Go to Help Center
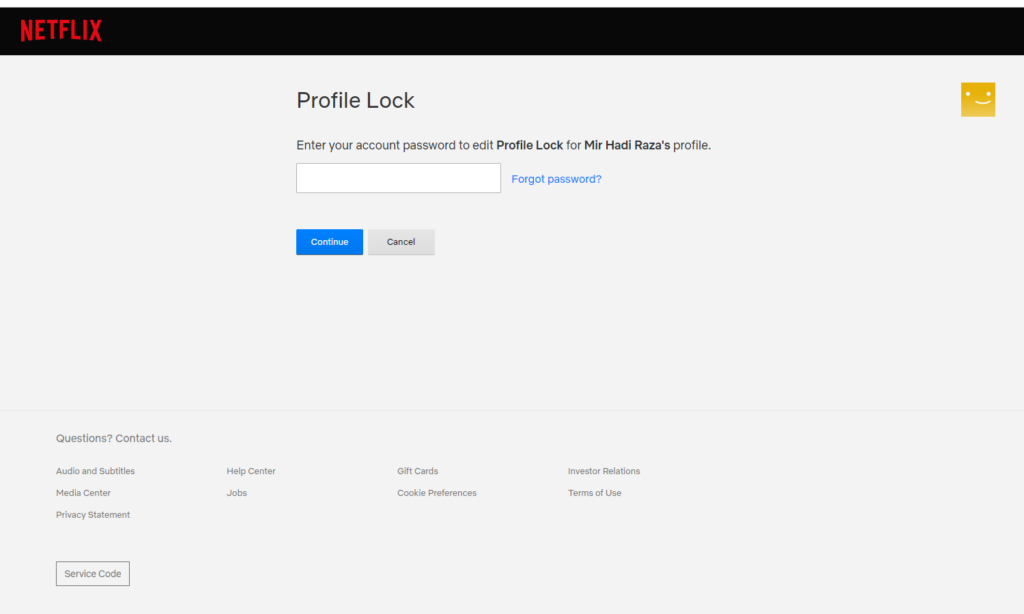The image size is (1024, 614). 251,471
